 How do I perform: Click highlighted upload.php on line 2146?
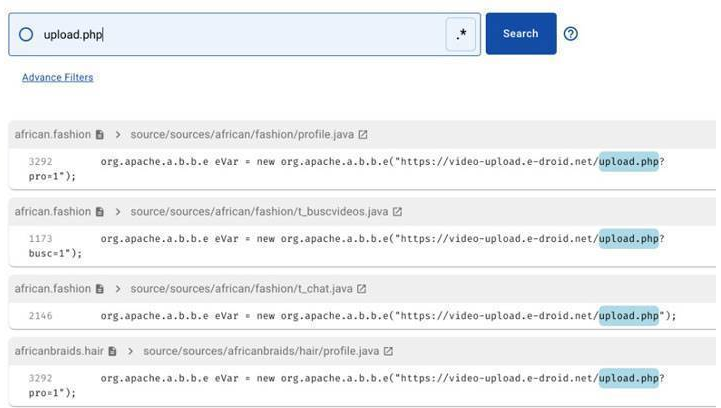click(x=629, y=316)
